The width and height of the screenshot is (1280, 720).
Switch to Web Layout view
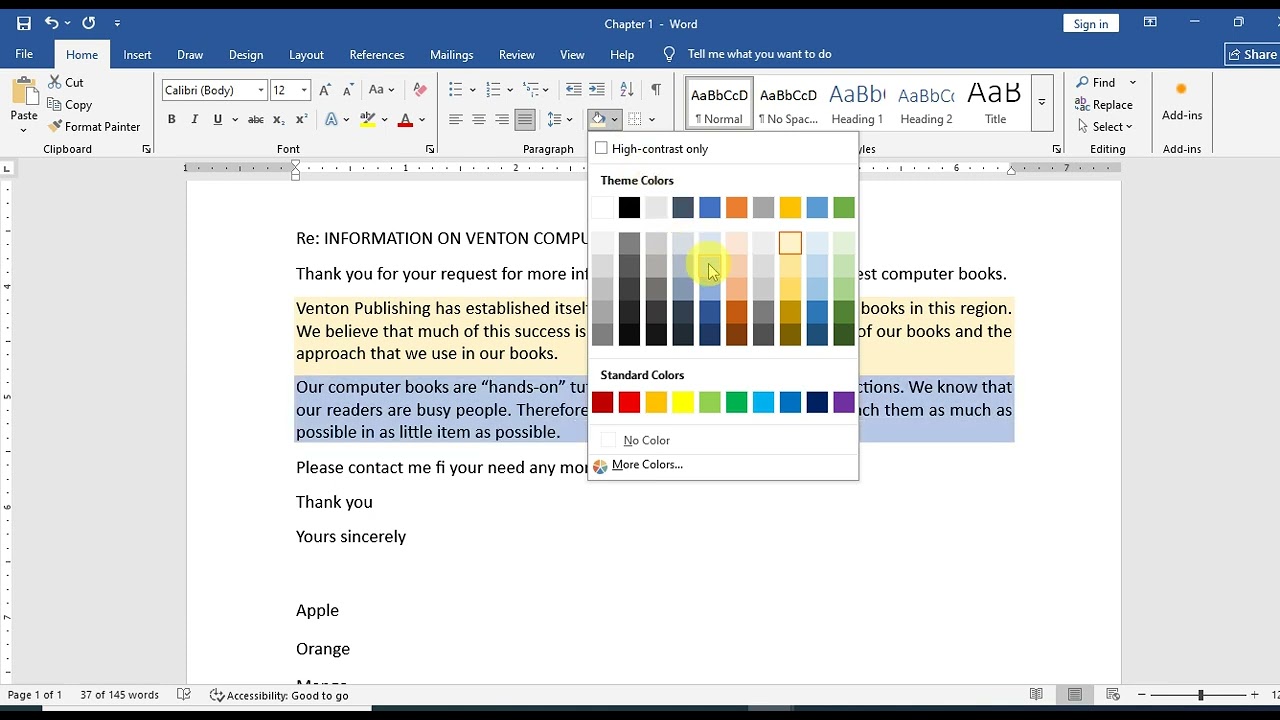(x=1113, y=695)
